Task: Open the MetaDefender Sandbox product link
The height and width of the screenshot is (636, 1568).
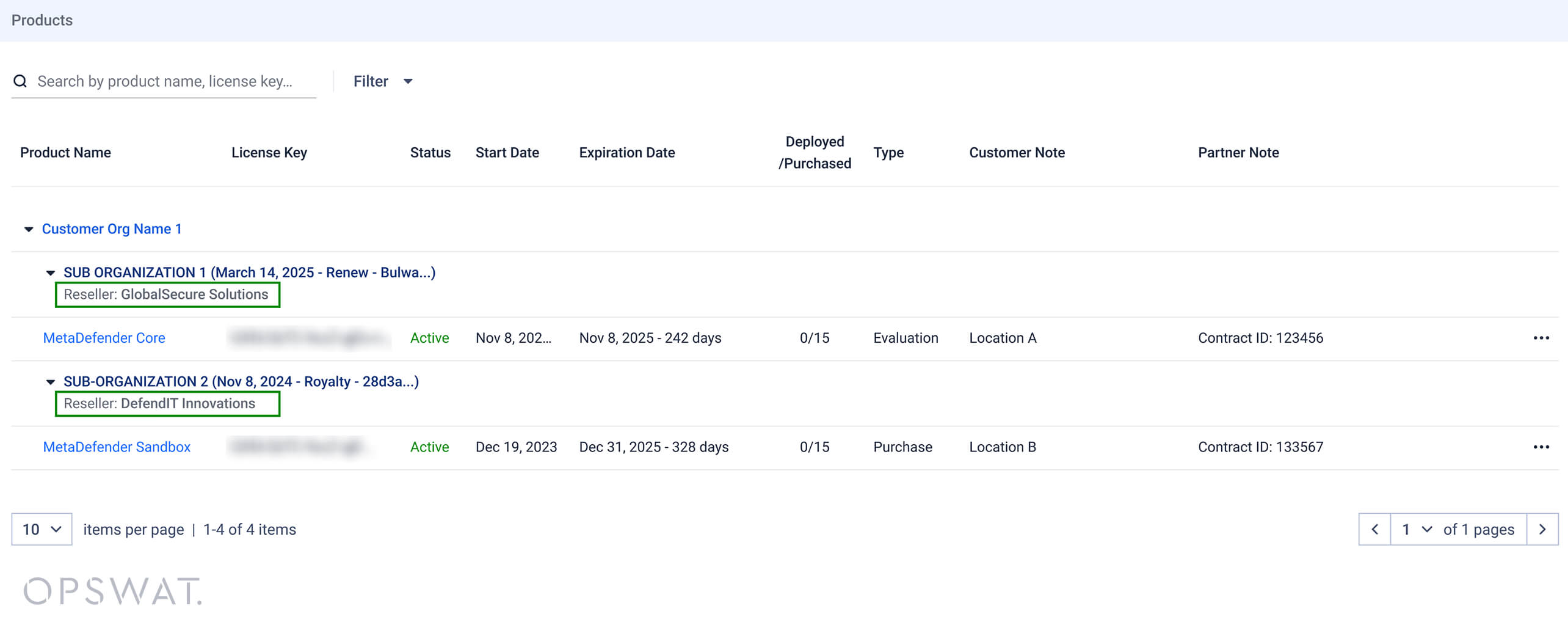Action: point(117,447)
